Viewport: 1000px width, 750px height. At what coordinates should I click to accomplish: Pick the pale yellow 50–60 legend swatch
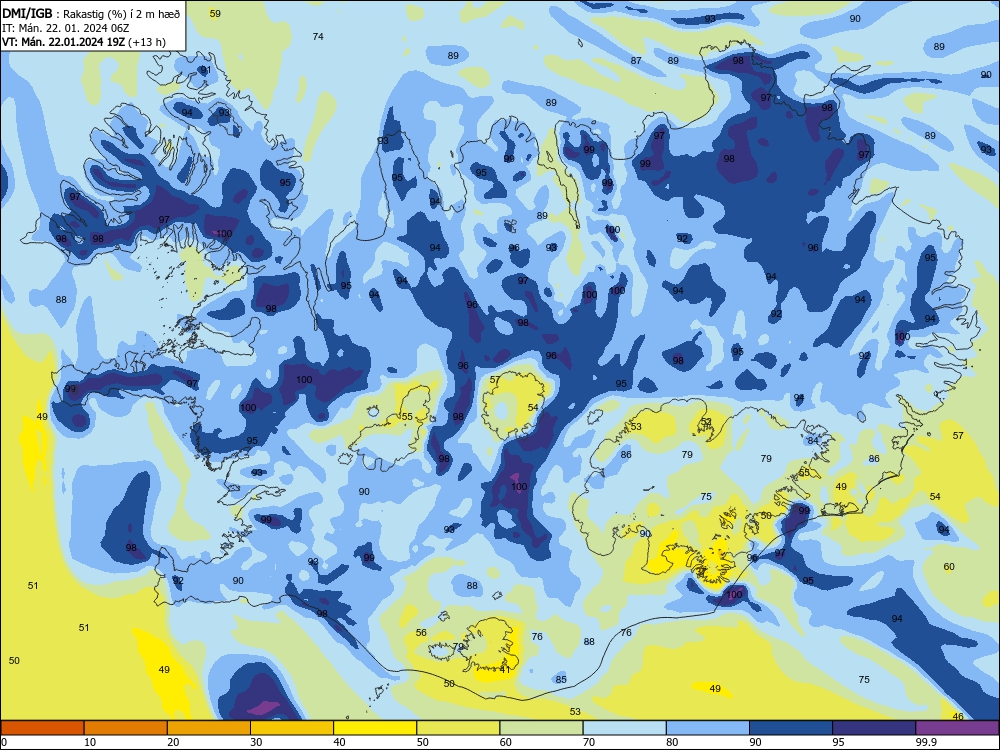coord(458,728)
